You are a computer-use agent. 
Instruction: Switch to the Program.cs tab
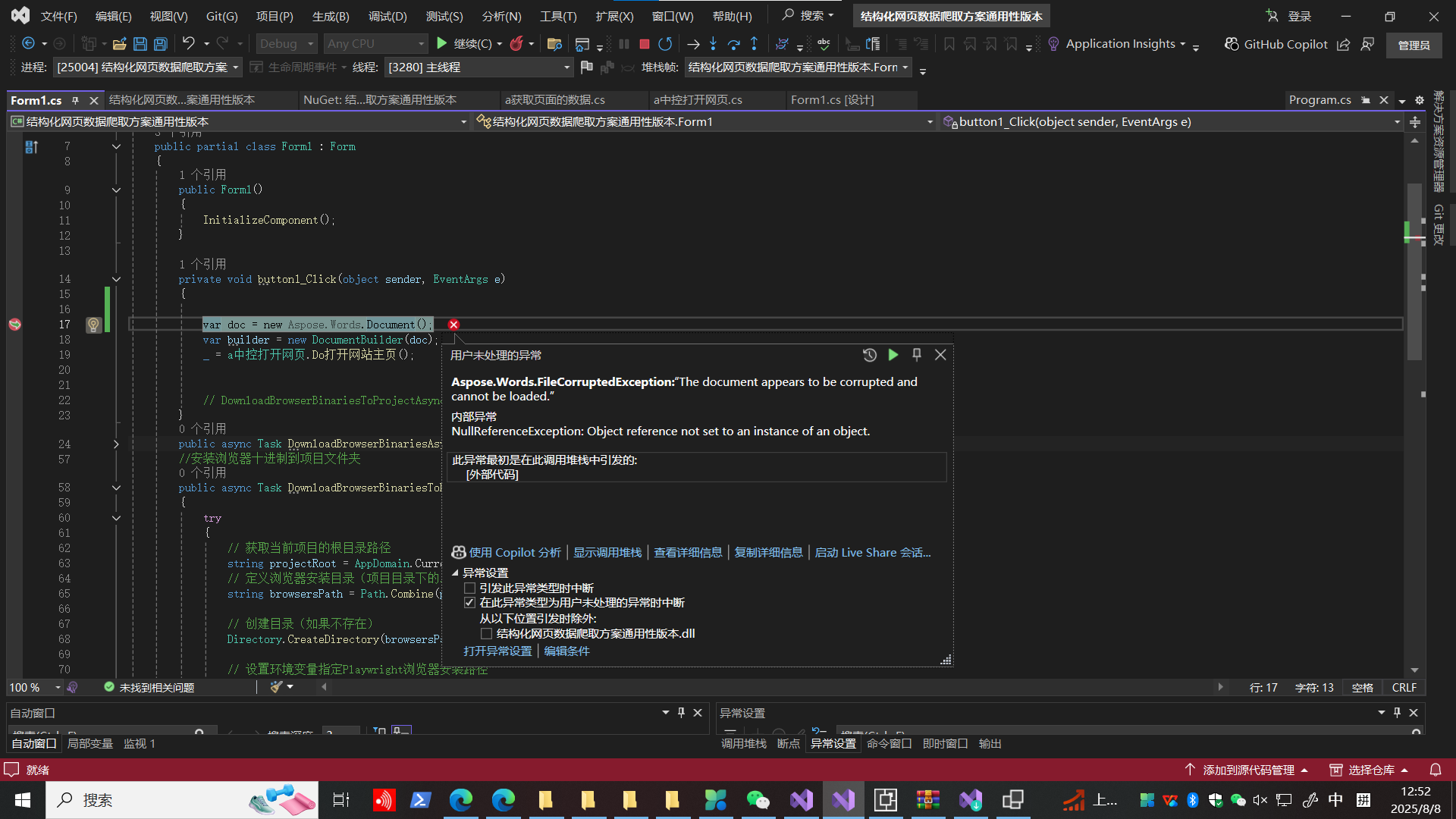[x=1319, y=100]
